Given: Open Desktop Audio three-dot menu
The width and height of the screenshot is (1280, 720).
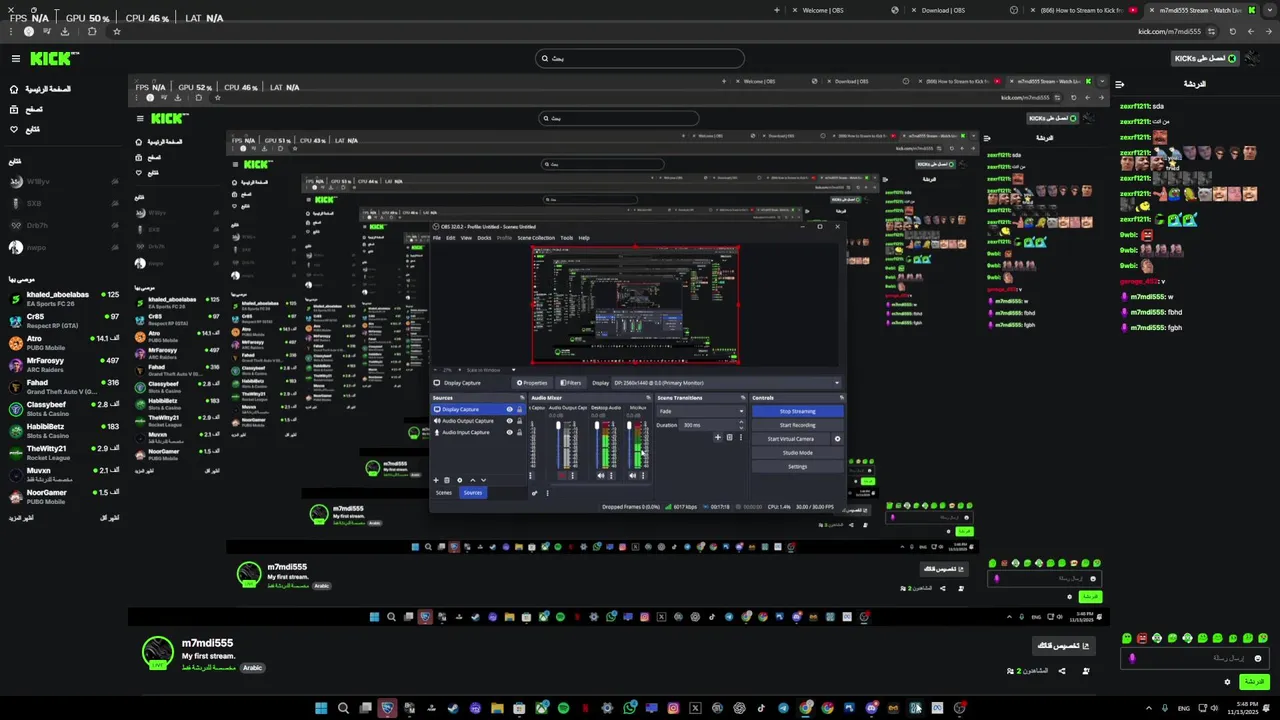Looking at the screenshot, I should pyautogui.click(x=611, y=475).
